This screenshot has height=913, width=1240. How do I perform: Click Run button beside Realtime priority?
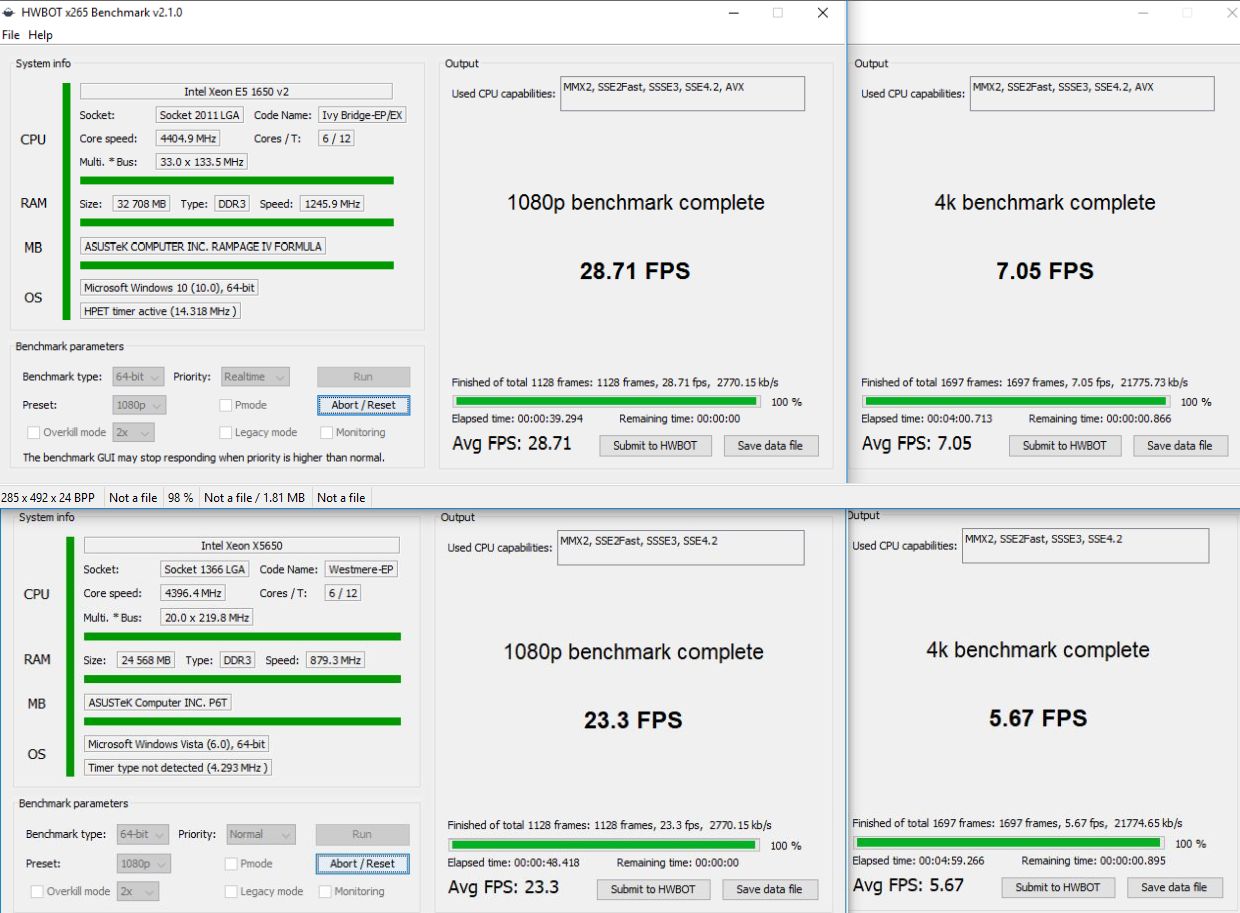pos(363,377)
